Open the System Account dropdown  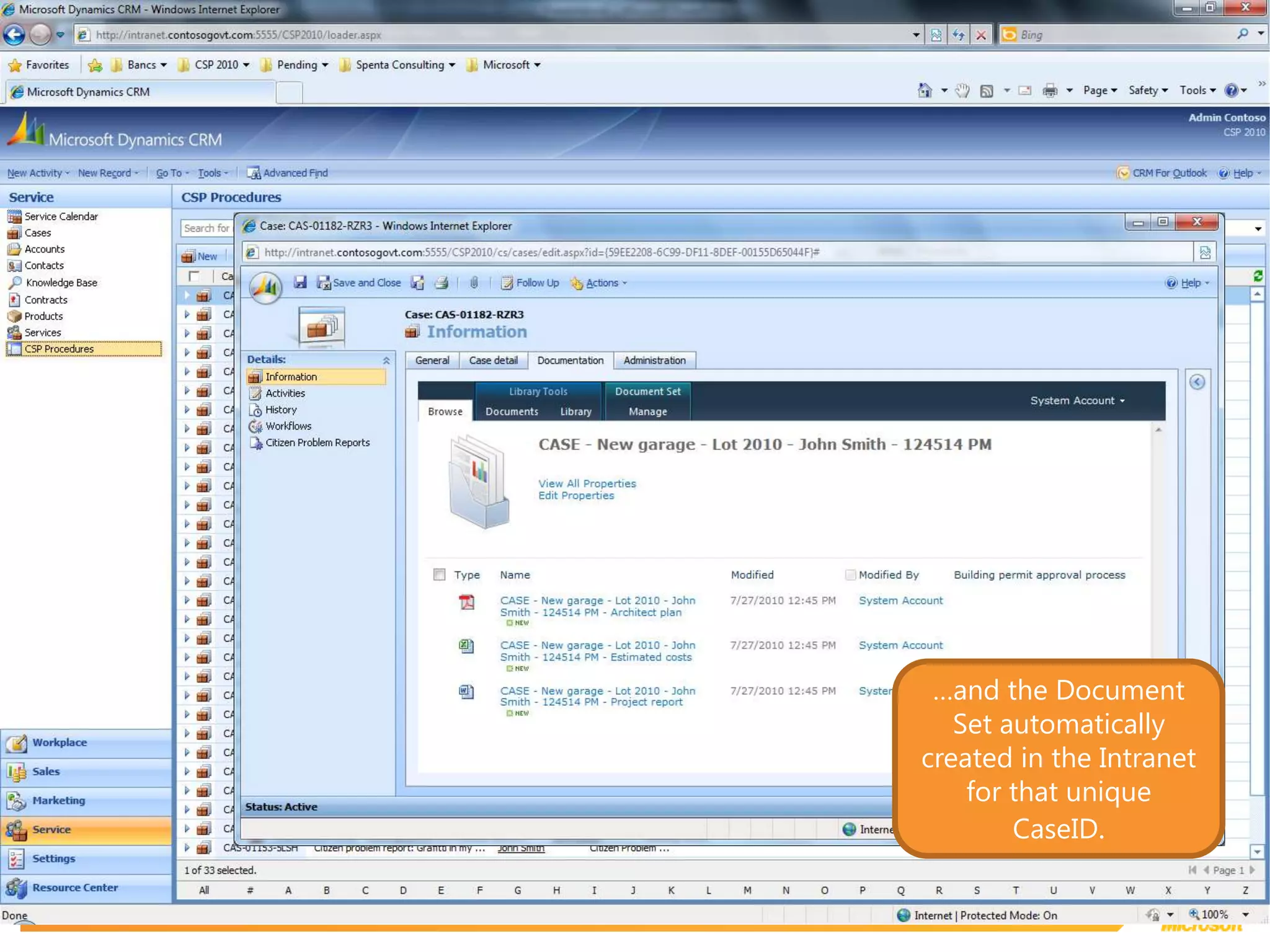click(1077, 401)
